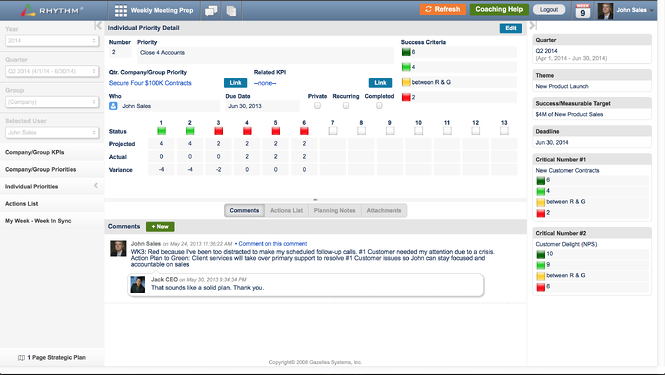Click Jack CEO avatar in reply
Image resolution: width=665 pixels, height=375 pixels.
tap(138, 285)
